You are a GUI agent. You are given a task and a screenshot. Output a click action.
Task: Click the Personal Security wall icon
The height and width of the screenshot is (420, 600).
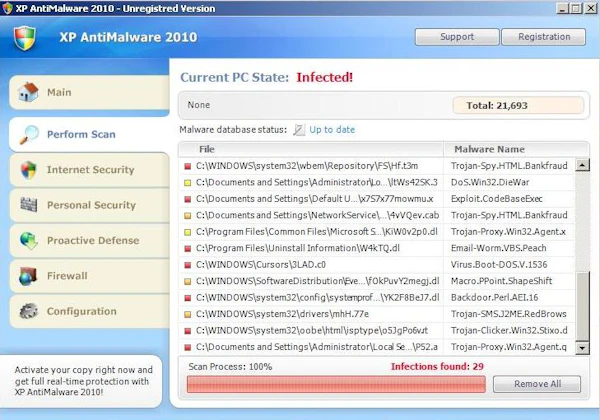point(29,205)
